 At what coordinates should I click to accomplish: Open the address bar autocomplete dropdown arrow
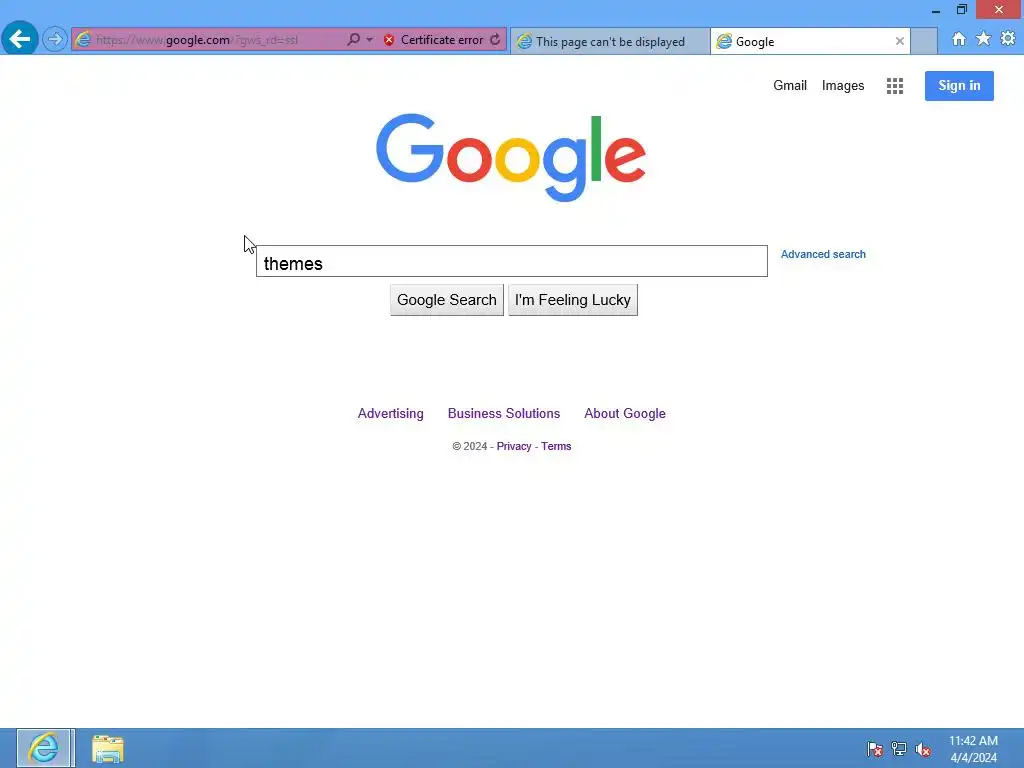370,40
